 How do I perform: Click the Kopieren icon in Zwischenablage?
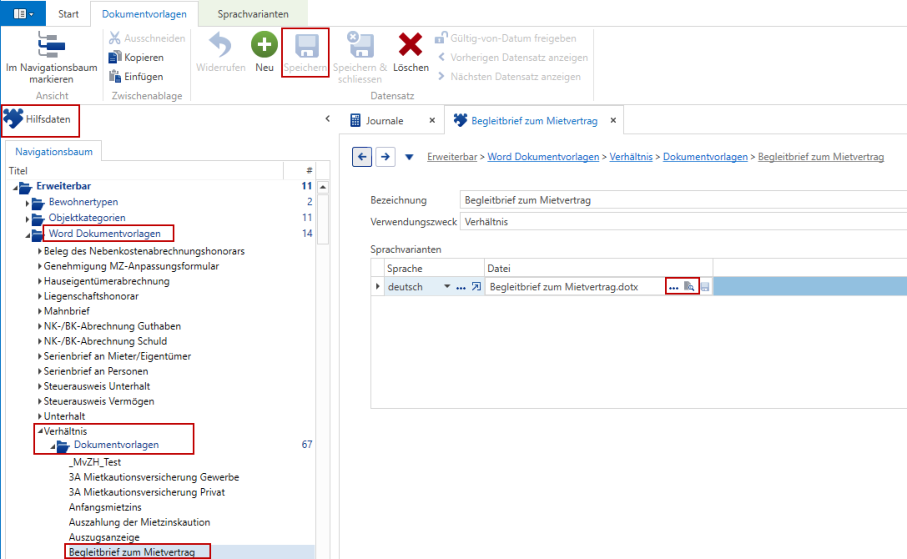point(115,57)
